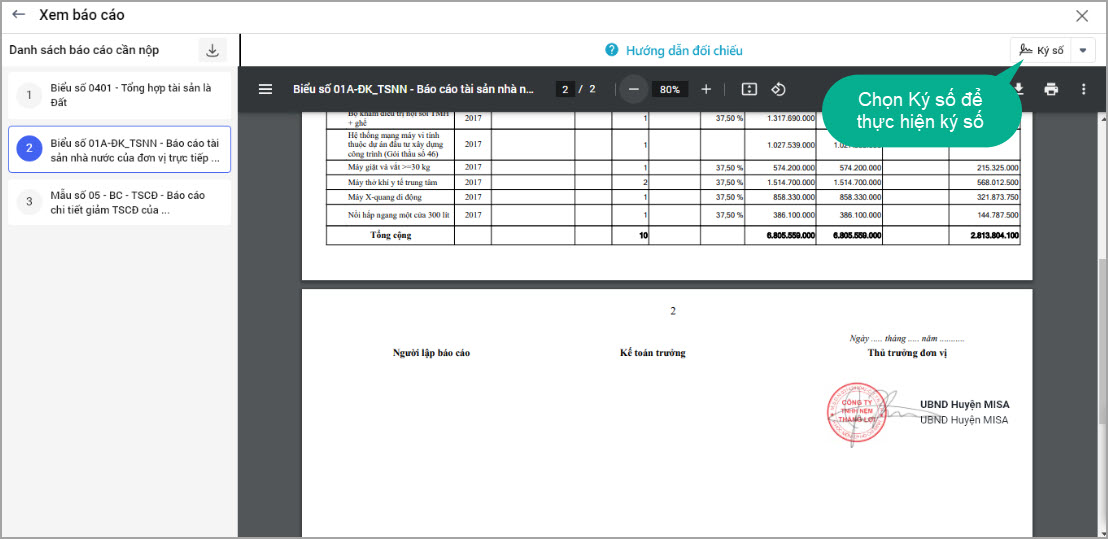
Task: Open PDF viewer more options menu
Action: (x=1084, y=89)
